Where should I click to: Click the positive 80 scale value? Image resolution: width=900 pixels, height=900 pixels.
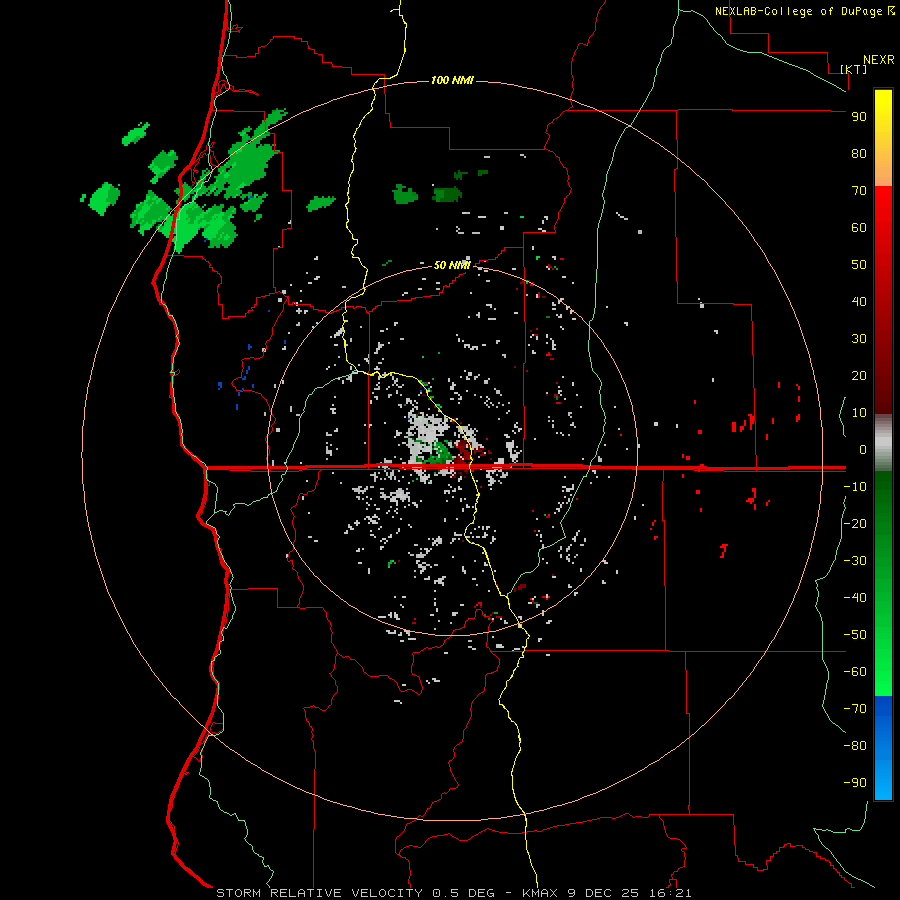point(859,154)
